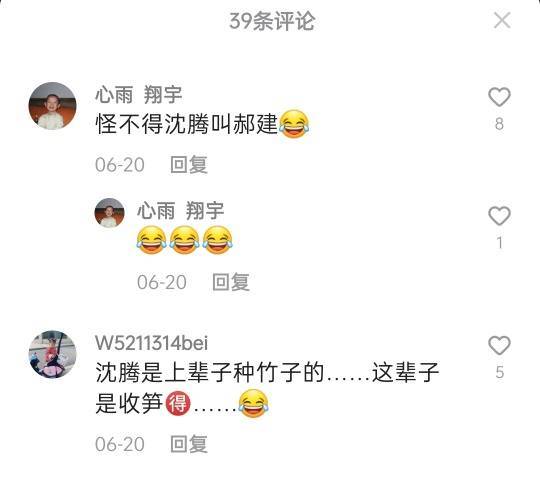This screenshot has height=483, width=540.
Task: Tap laughing emoji after 郝建
Action: [x=294, y=124]
